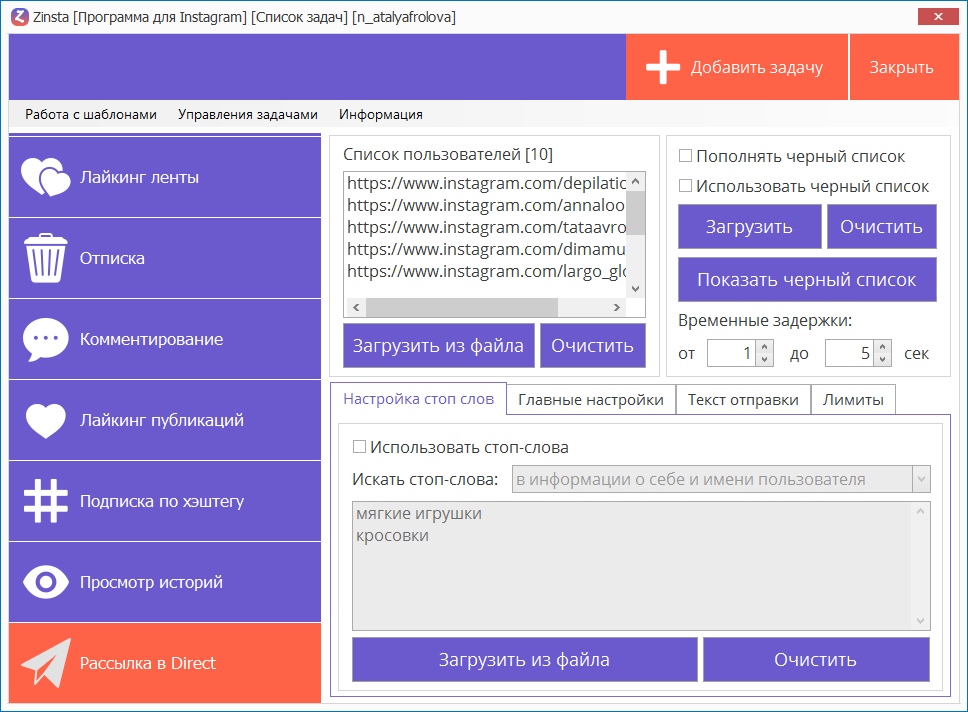
Task: Click the user list scroll up arrow
Action: click(x=636, y=182)
